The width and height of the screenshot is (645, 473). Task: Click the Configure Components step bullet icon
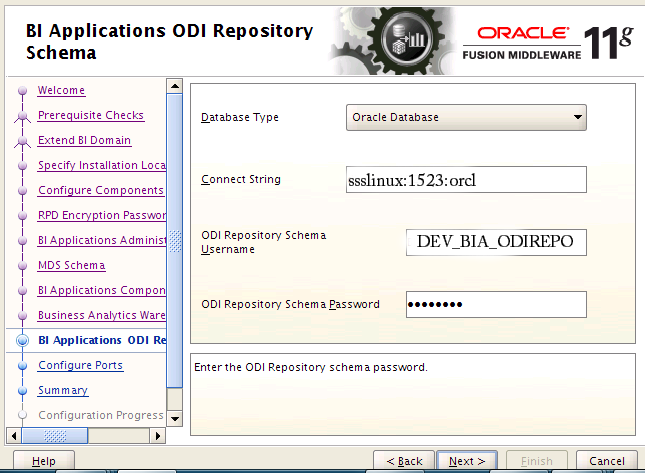23,191
